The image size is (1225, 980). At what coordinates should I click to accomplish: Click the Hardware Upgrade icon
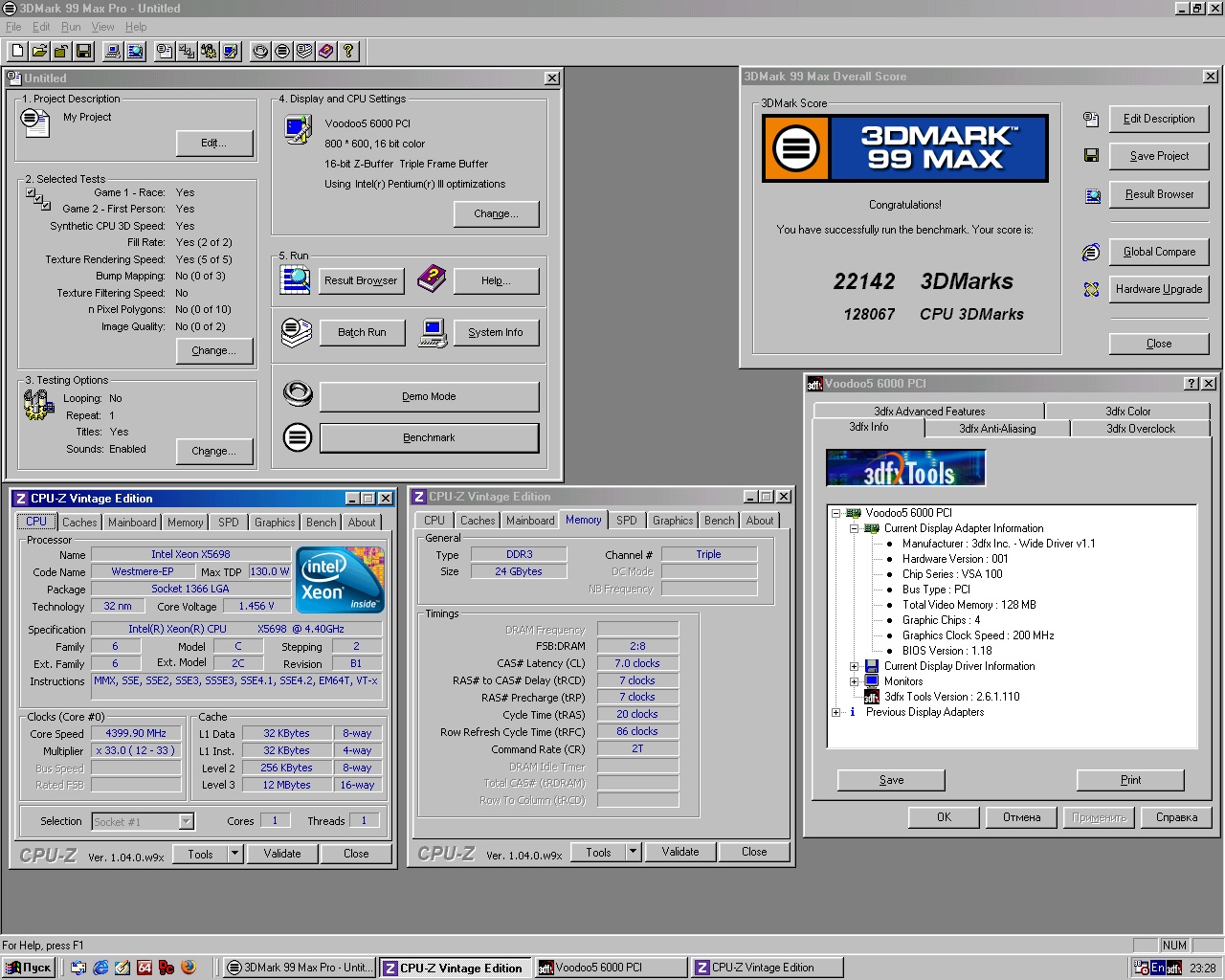pos(1091,289)
